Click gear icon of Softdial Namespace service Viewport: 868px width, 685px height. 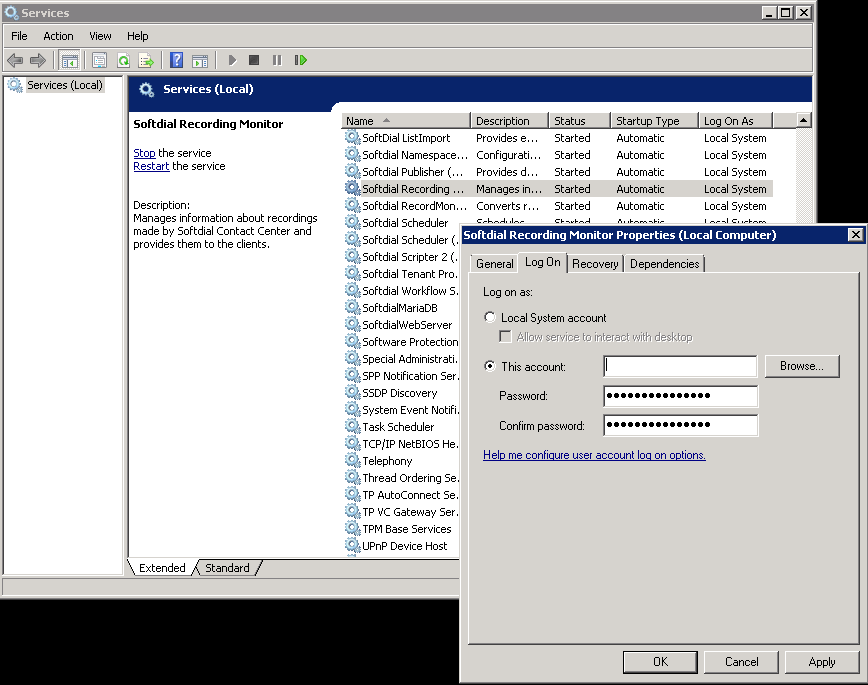[353, 154]
